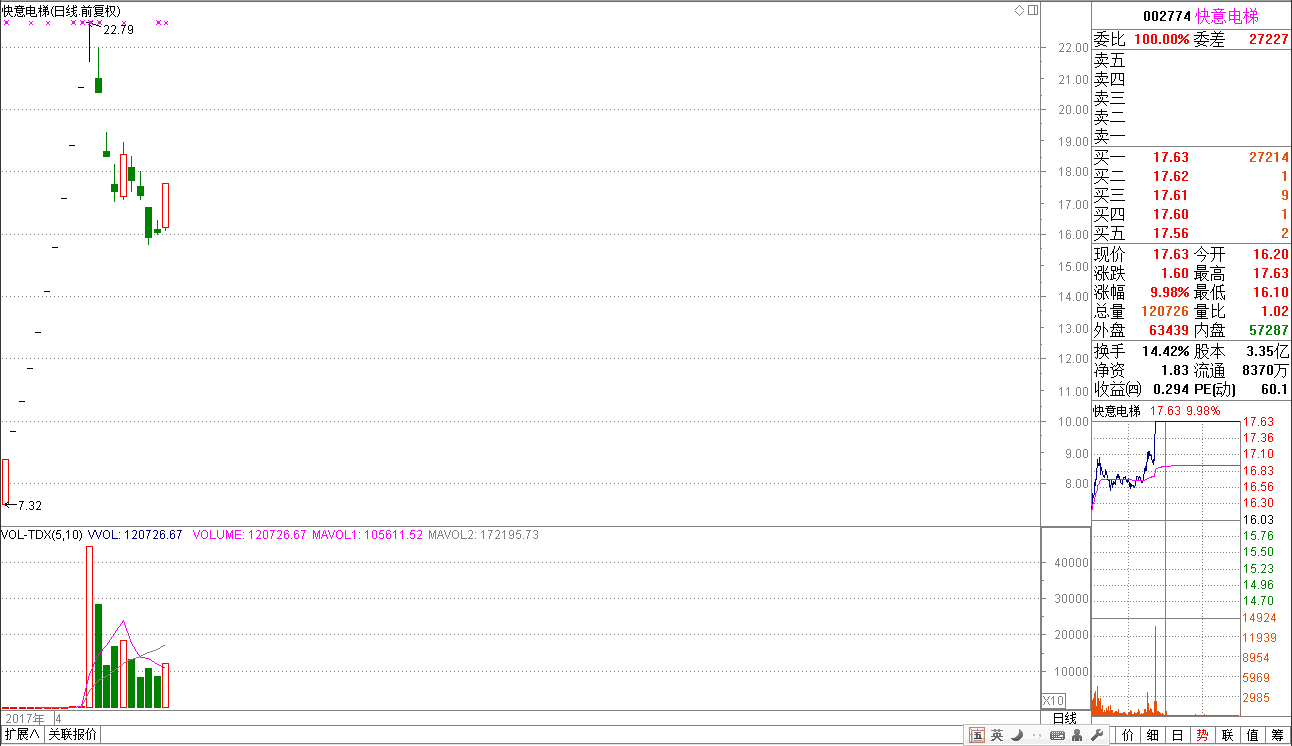Click the Wubi input method icon

(977, 736)
